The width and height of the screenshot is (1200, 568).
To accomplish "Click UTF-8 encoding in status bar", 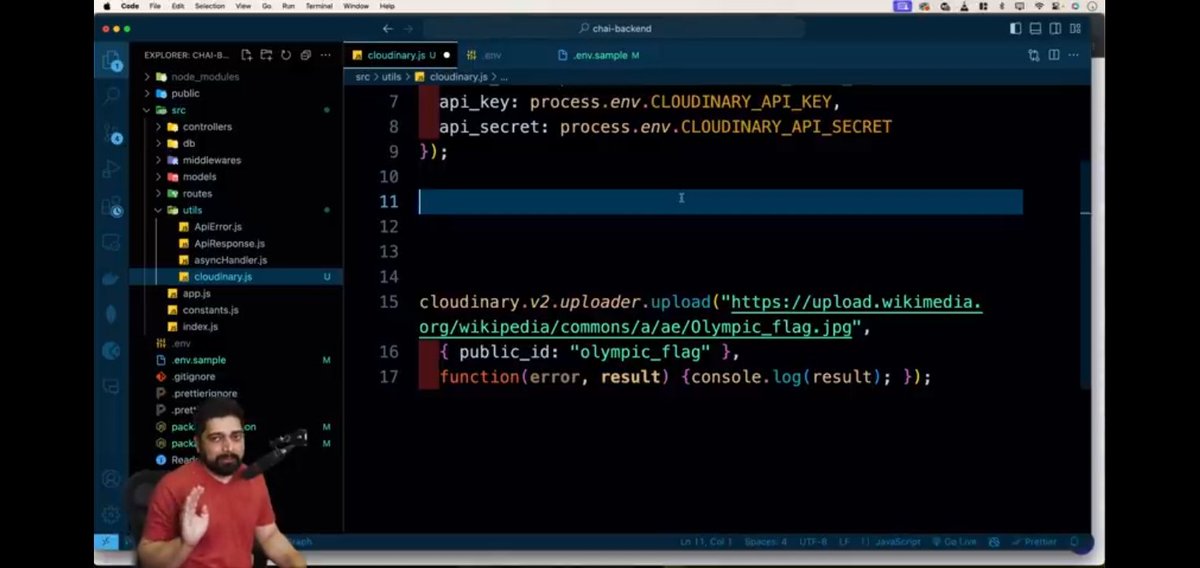I will (812, 541).
